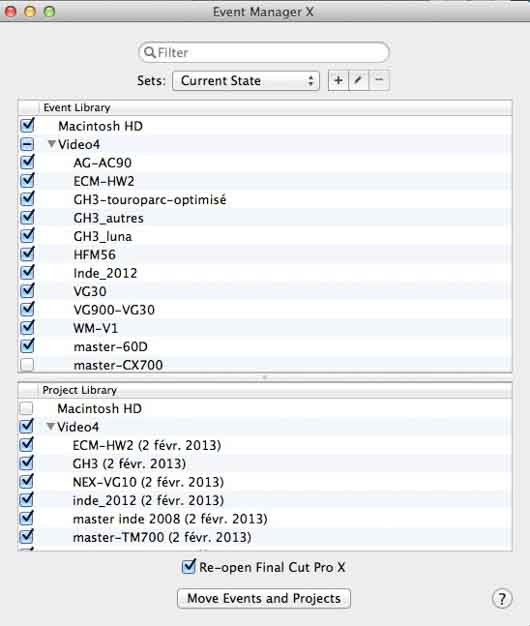Select master inde 2008 project text
This screenshot has height=626, width=530.
(170, 519)
